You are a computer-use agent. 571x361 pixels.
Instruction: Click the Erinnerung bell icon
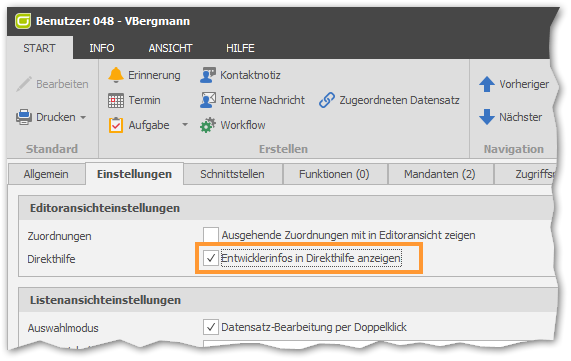(x=116, y=75)
